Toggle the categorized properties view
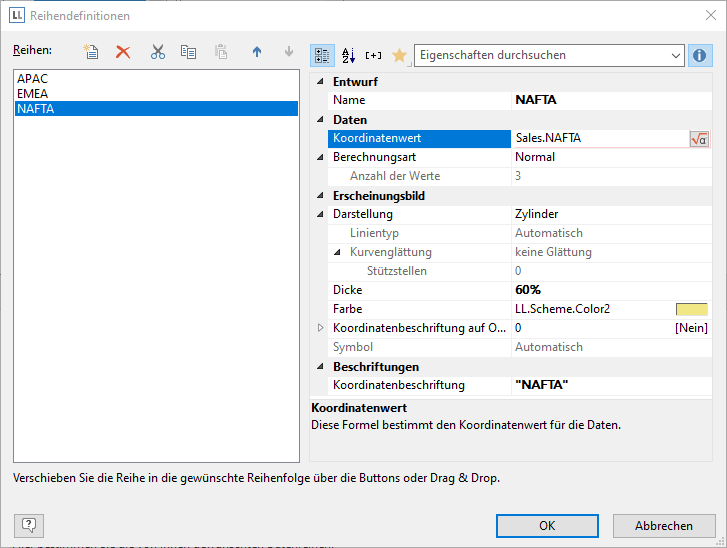This screenshot has height=548, width=727. point(323,55)
